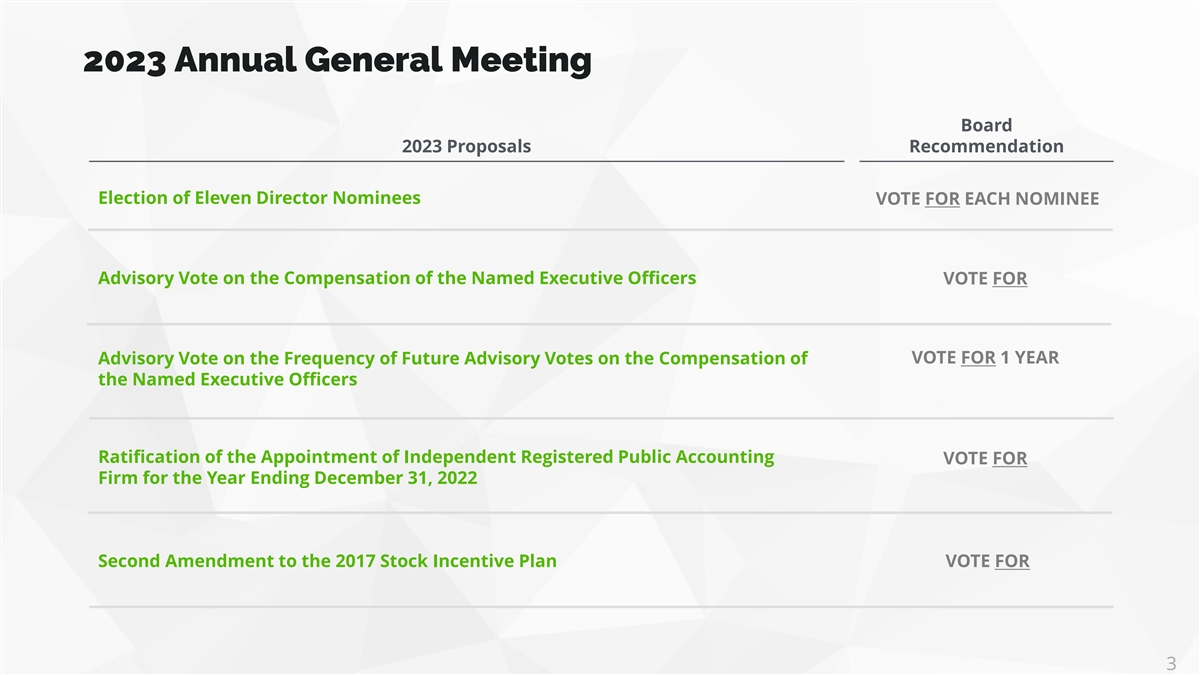
Task: Select "VOTE FOR" beside executive compensation proposal
Action: (985, 279)
